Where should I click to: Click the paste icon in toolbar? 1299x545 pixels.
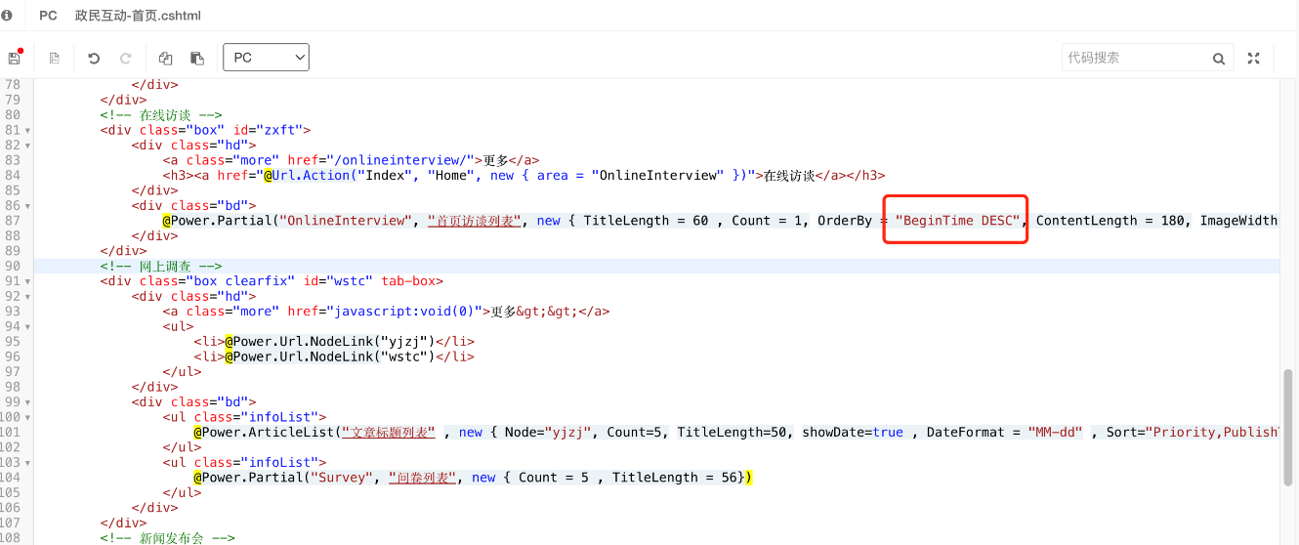[197, 58]
